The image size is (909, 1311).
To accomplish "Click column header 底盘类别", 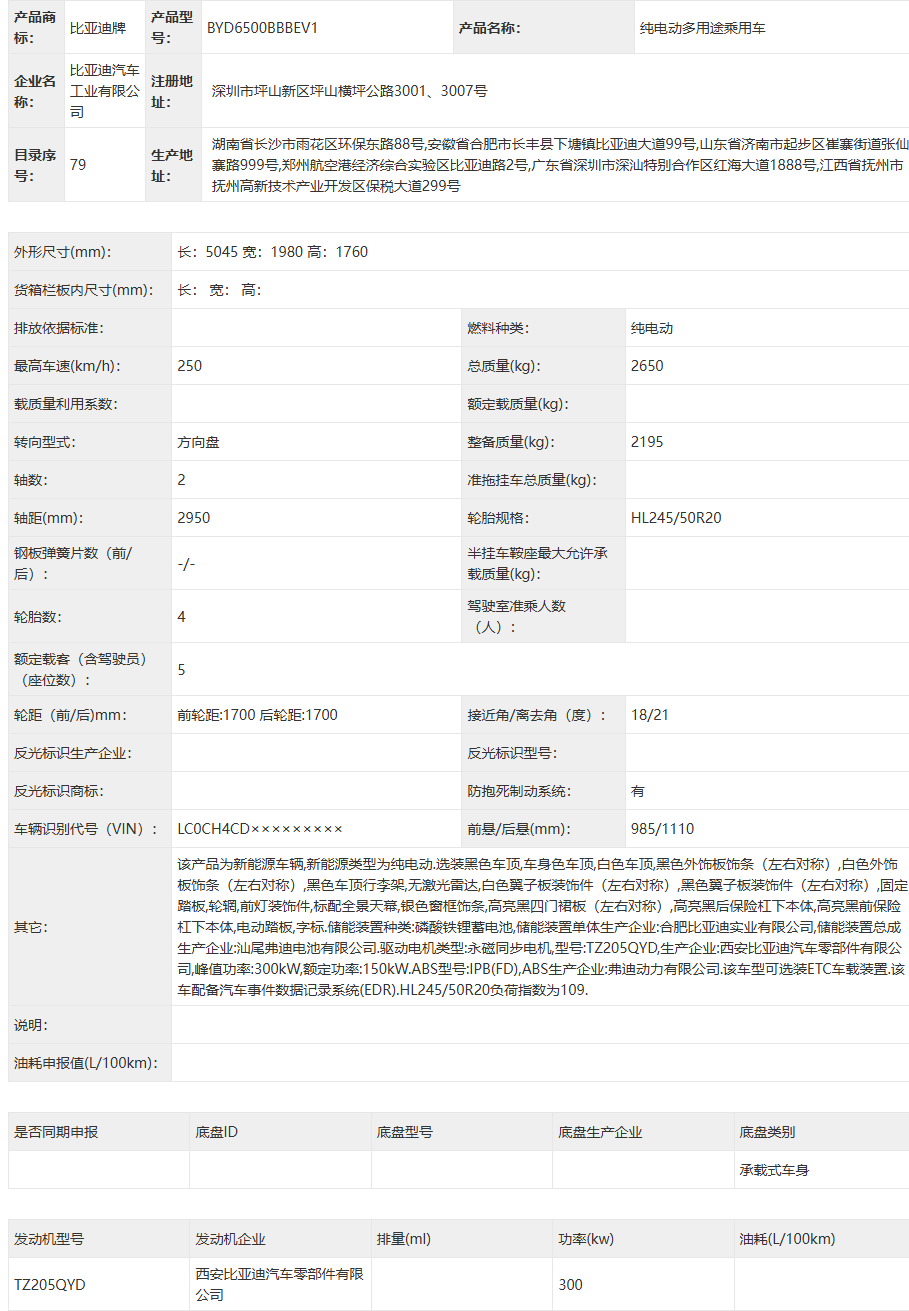I will 768,1132.
